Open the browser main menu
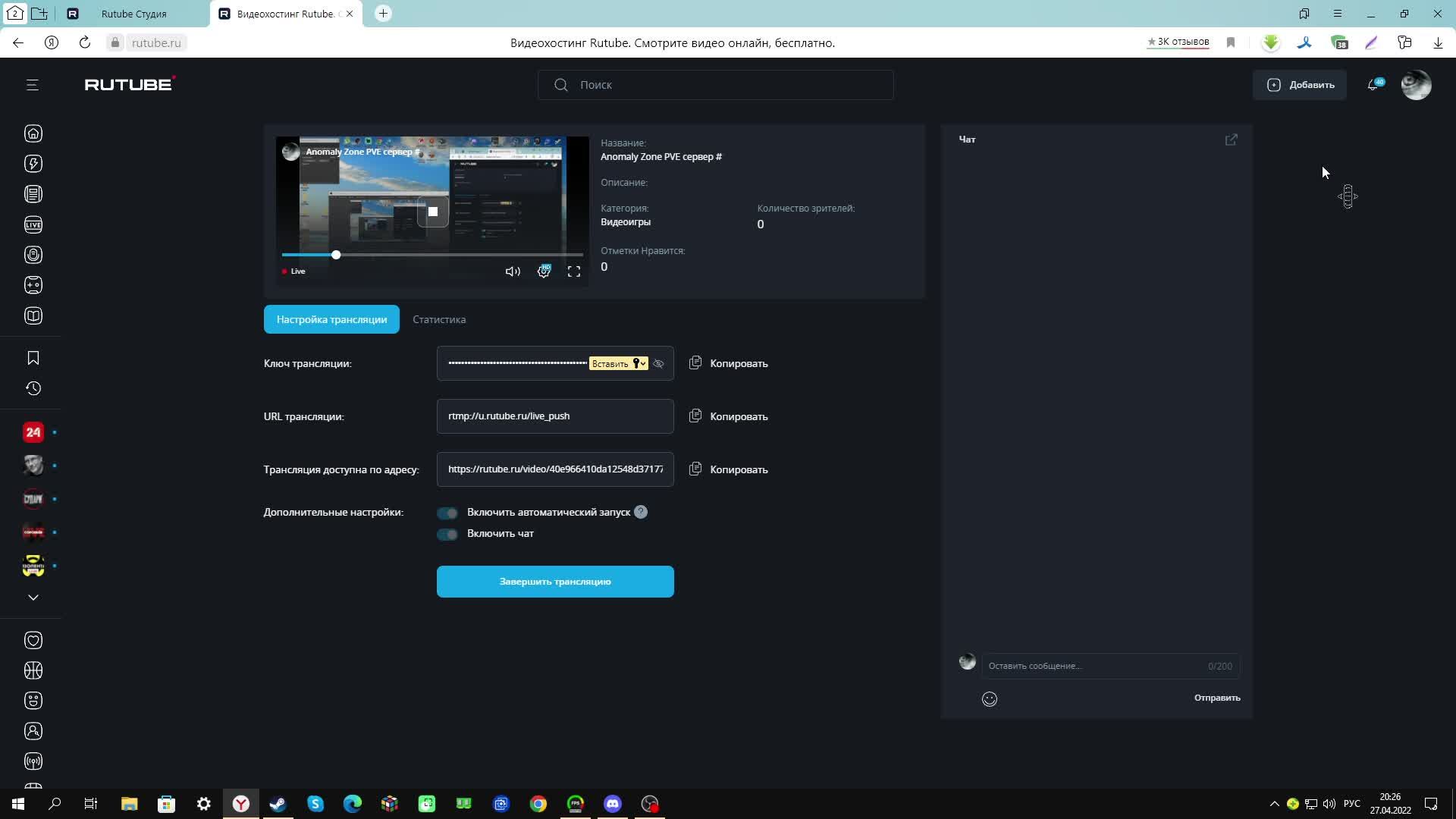The image size is (1456, 819). pyautogui.click(x=1338, y=14)
